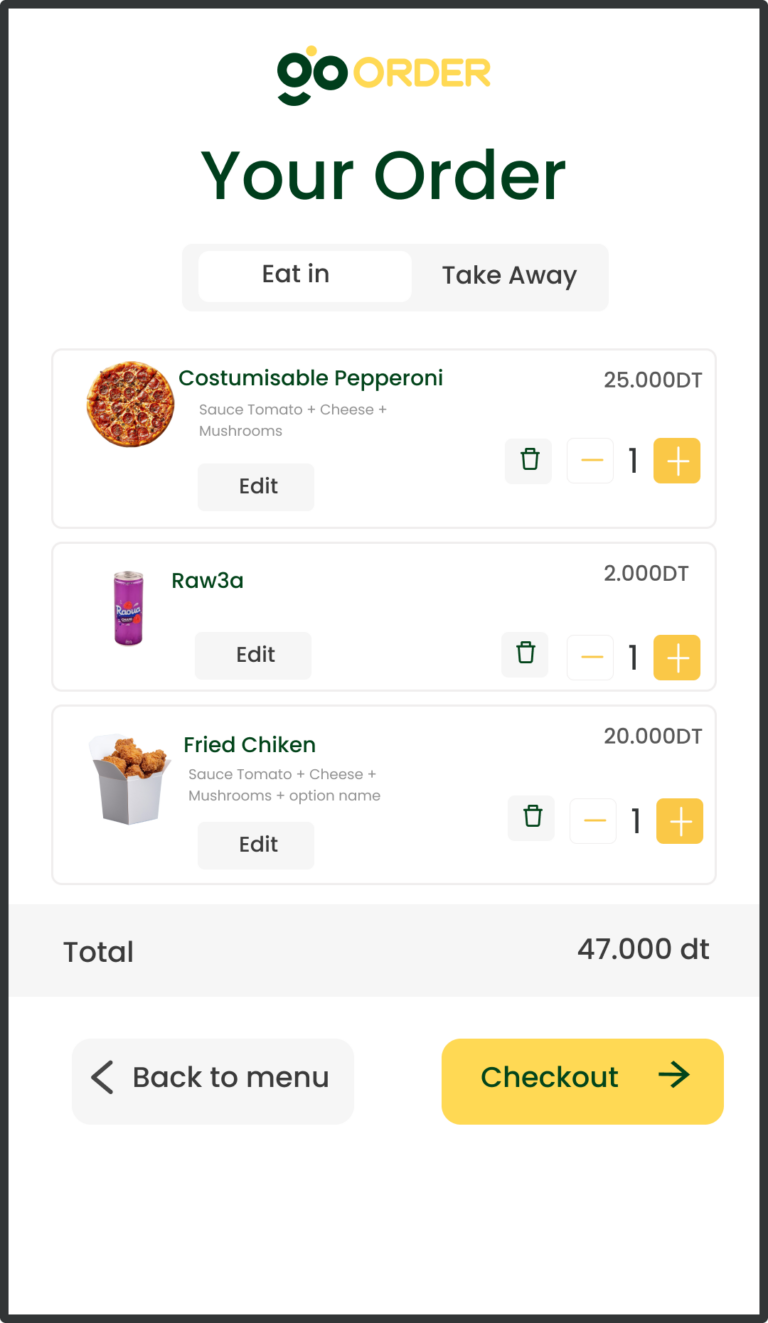Screen dimensions: 768x1323
Task: Delete Fried Chiken with the trash icon
Action: point(532,818)
